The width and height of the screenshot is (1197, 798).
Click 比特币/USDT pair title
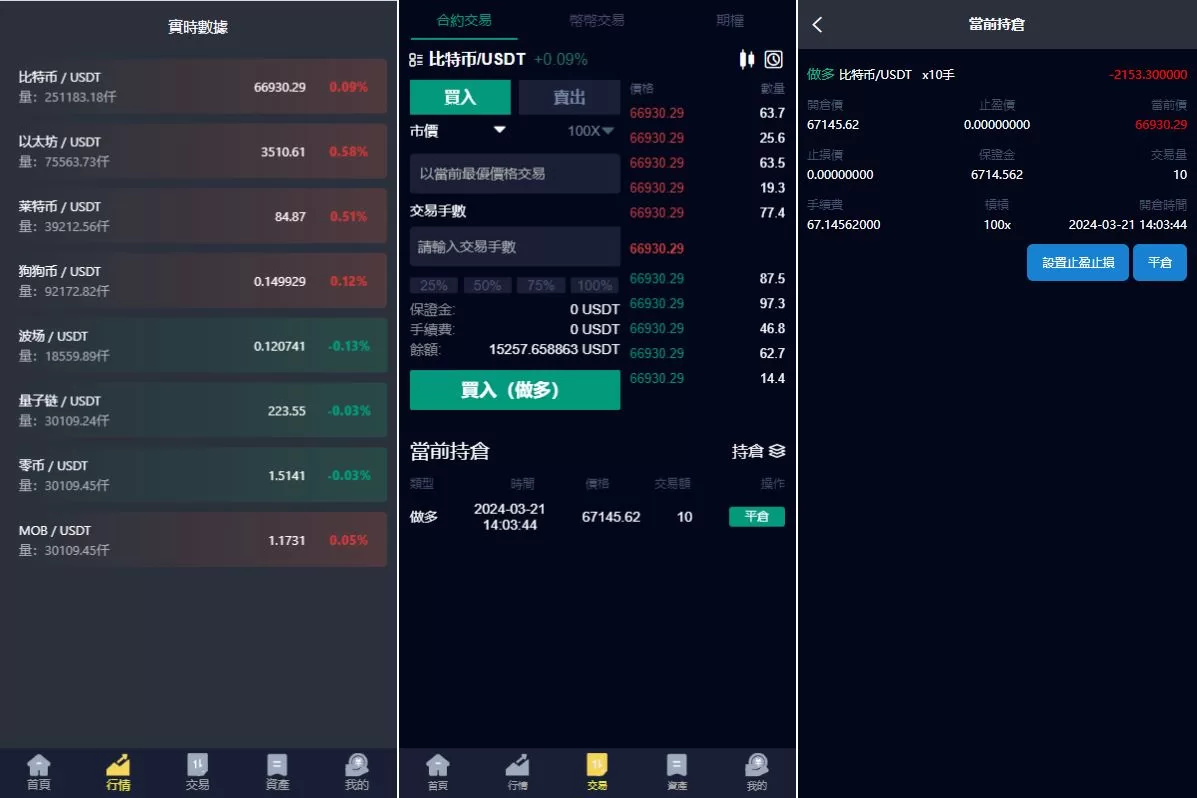tap(477, 60)
